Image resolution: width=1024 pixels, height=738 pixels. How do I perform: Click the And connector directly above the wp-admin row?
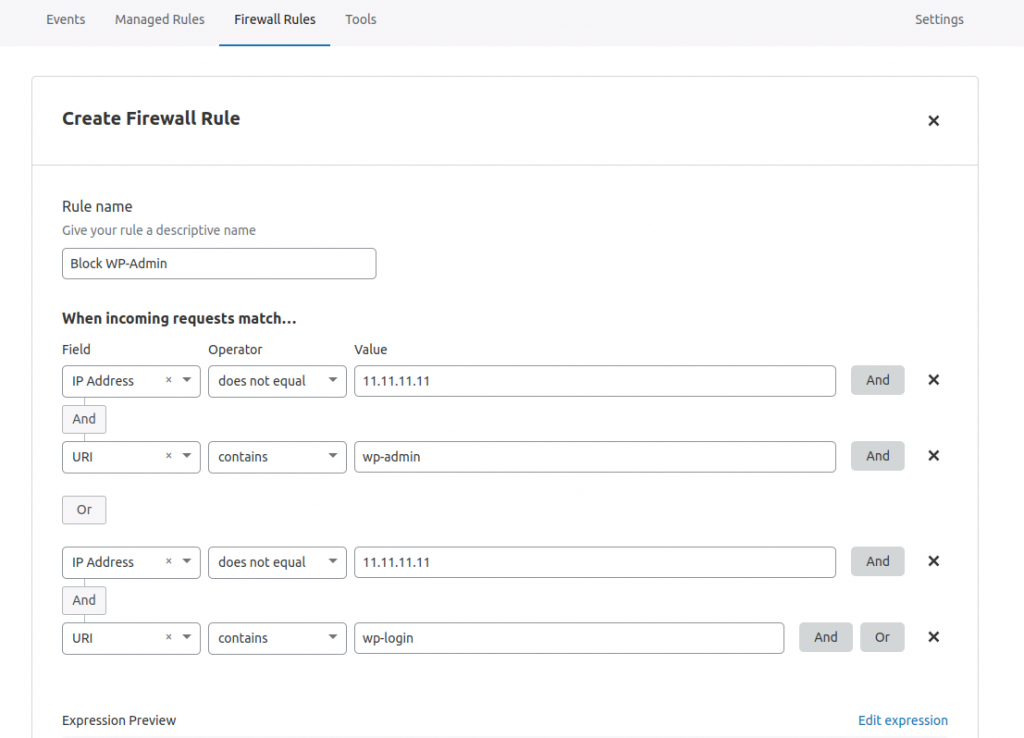point(84,419)
